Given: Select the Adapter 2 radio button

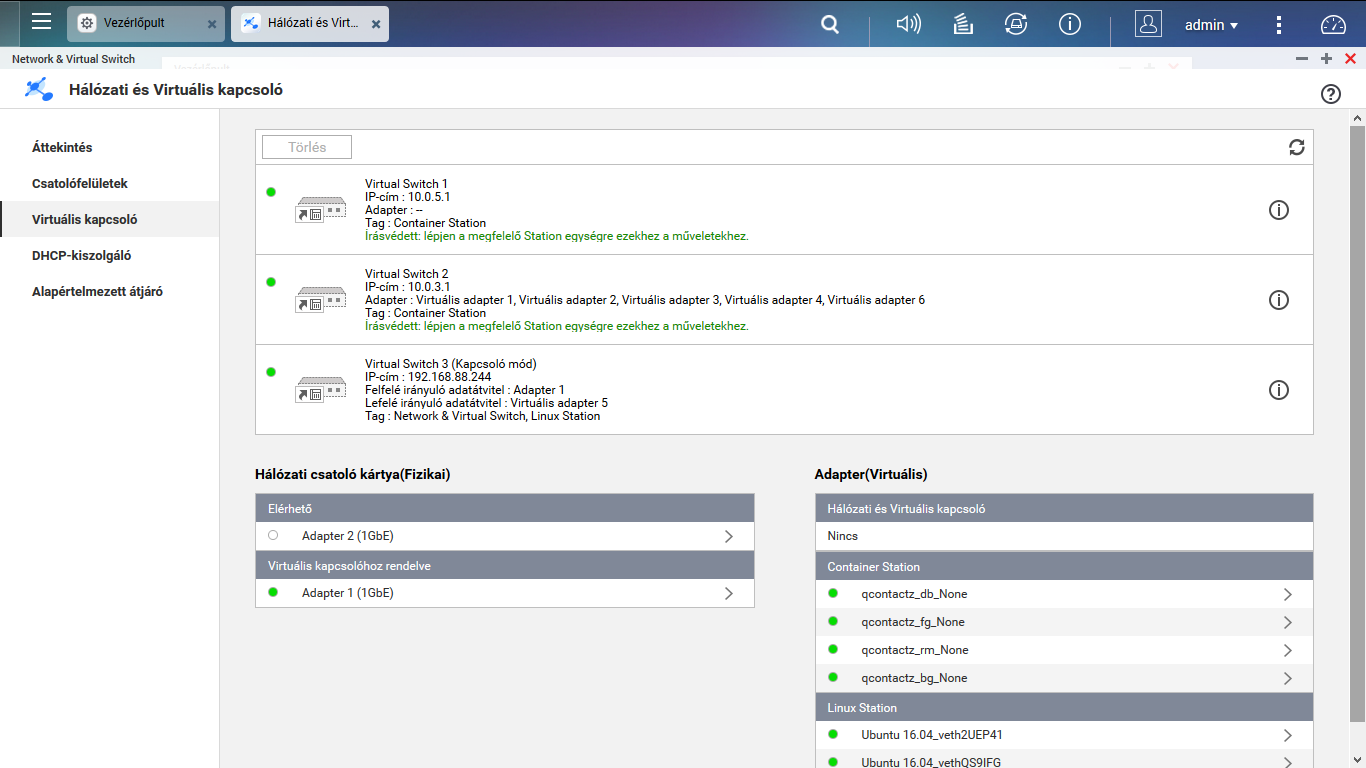Looking at the screenshot, I should tap(273, 535).
